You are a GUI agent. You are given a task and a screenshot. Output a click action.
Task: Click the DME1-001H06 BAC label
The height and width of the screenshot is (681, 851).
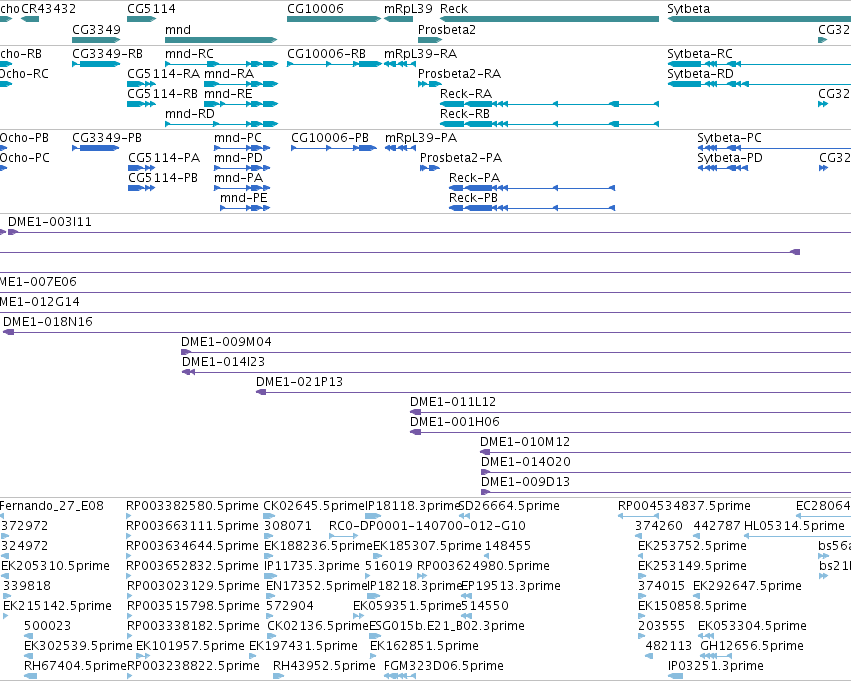pos(455,422)
